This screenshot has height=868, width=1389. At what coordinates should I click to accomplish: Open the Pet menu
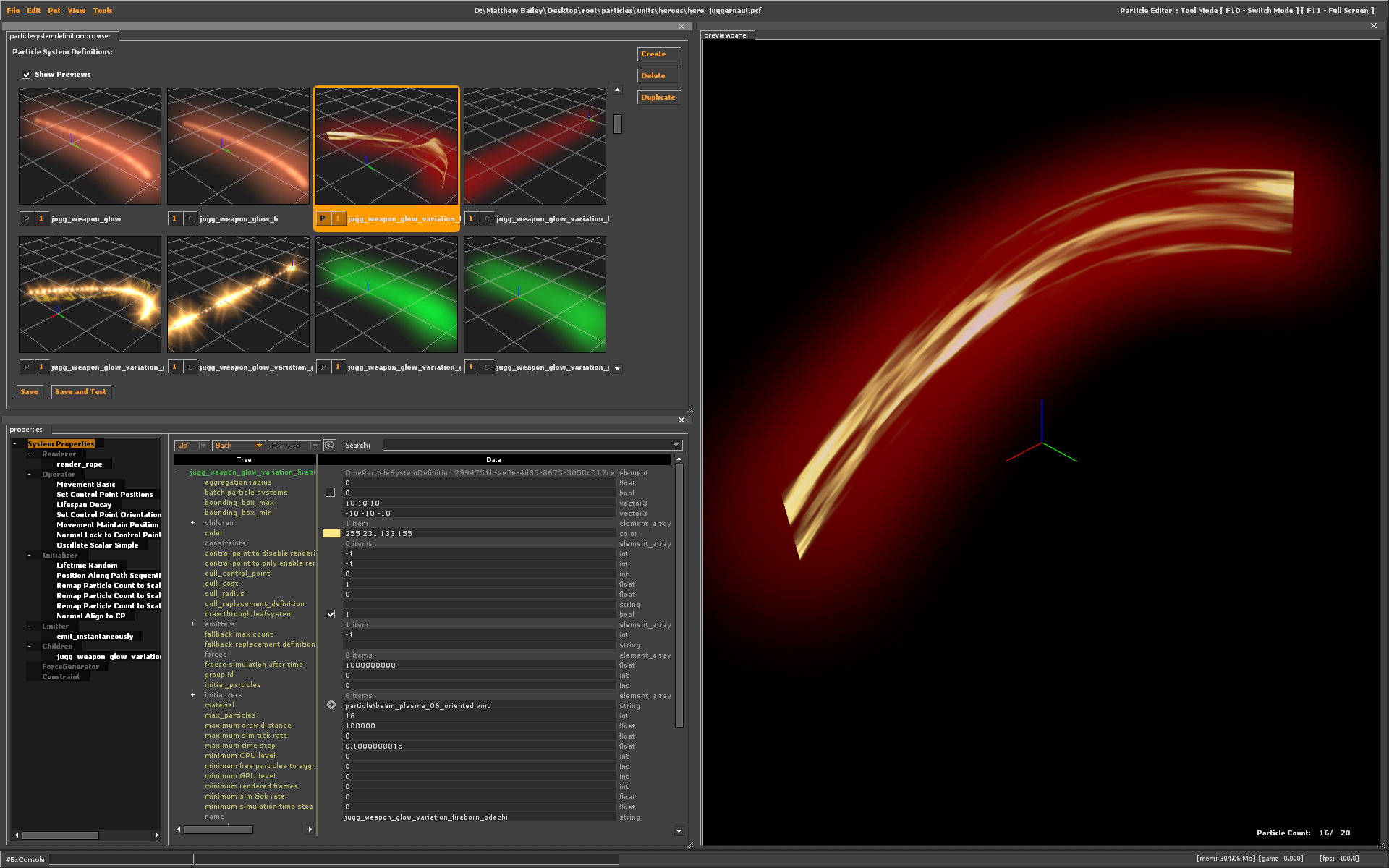pos(54,11)
